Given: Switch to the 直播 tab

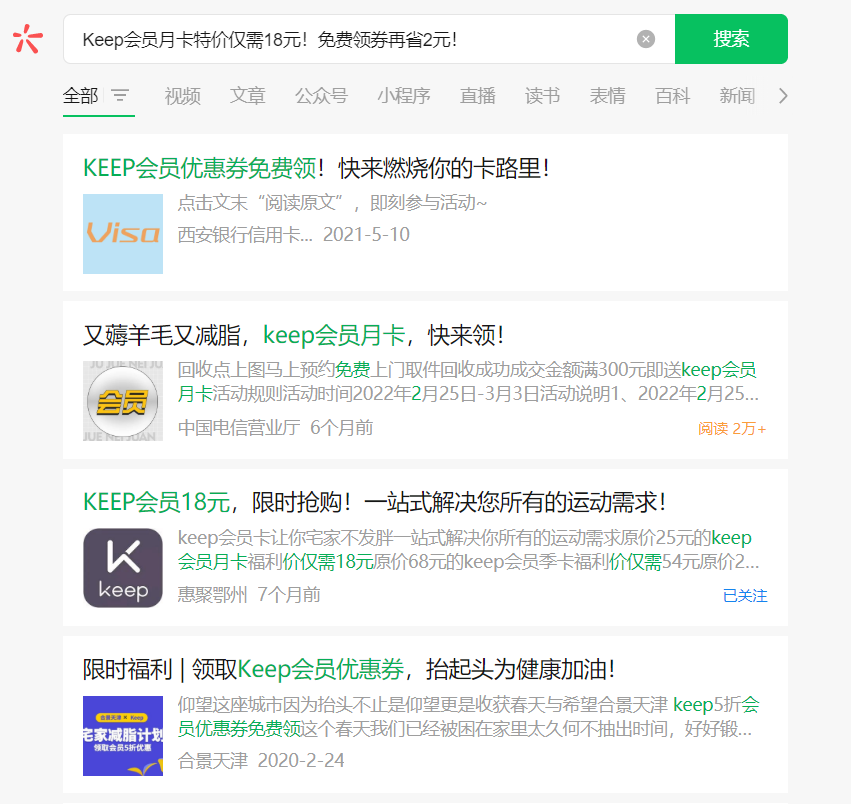Looking at the screenshot, I should pyautogui.click(x=478, y=96).
